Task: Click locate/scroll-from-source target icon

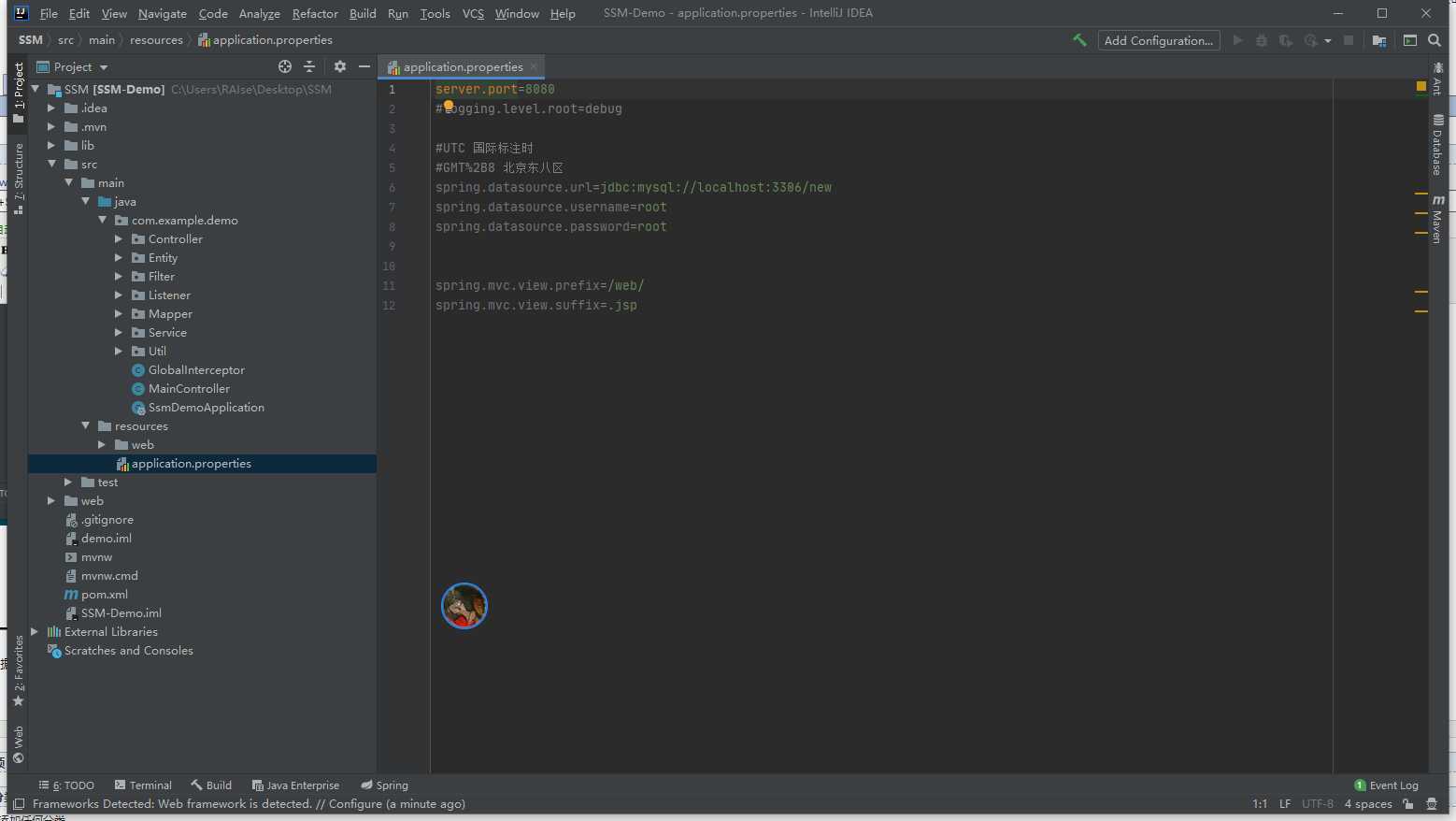Action: 285,66
